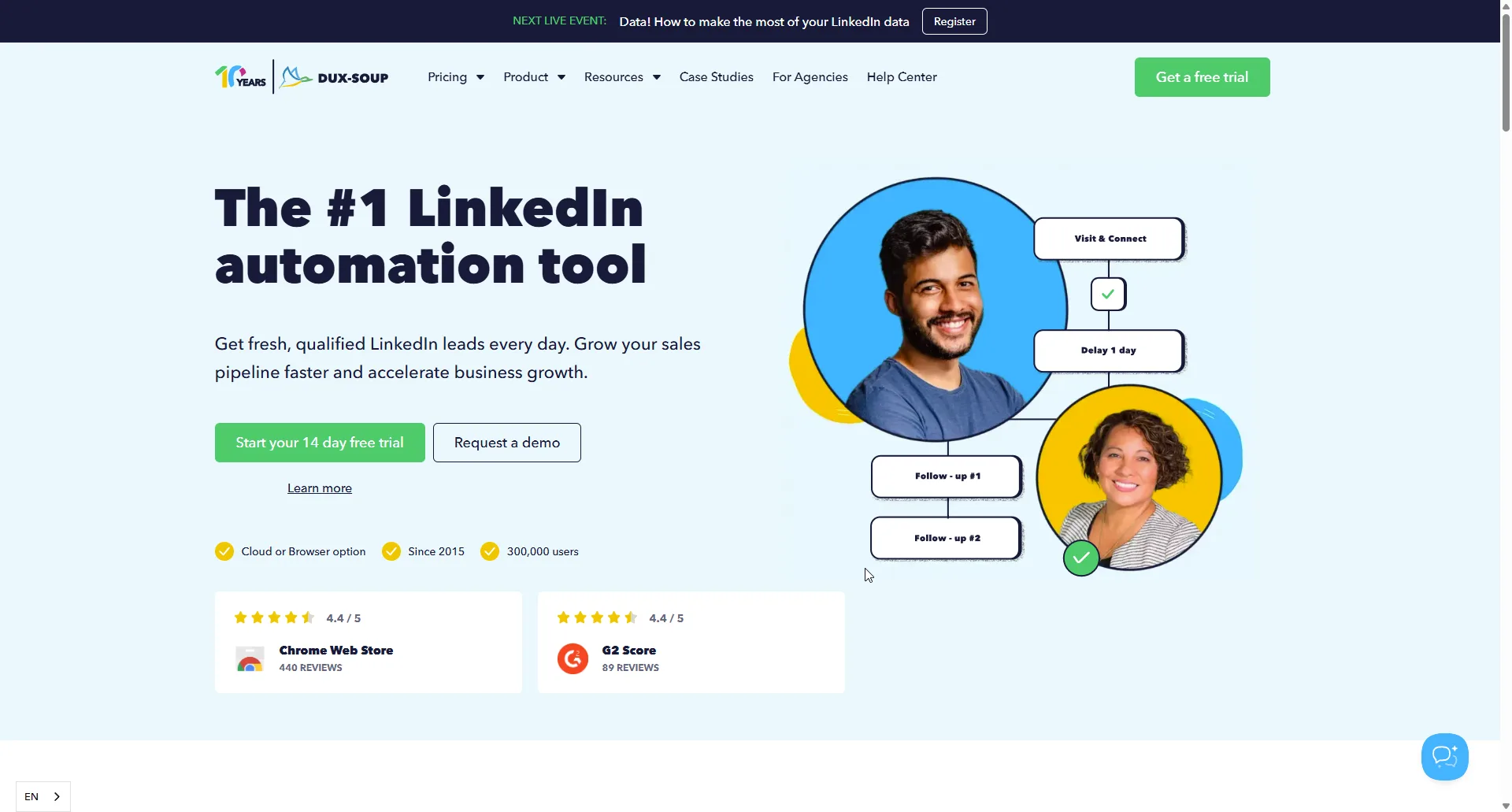Expand the Pricing dropdown menu

coord(456,77)
